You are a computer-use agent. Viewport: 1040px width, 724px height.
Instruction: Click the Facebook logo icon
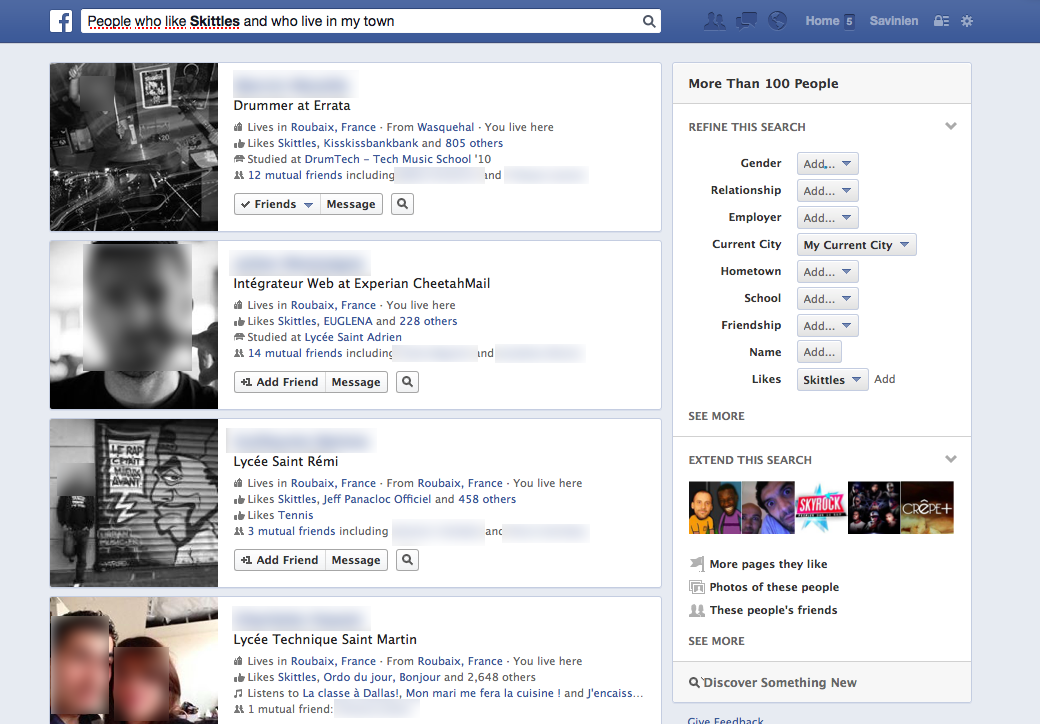pyautogui.click(x=61, y=21)
